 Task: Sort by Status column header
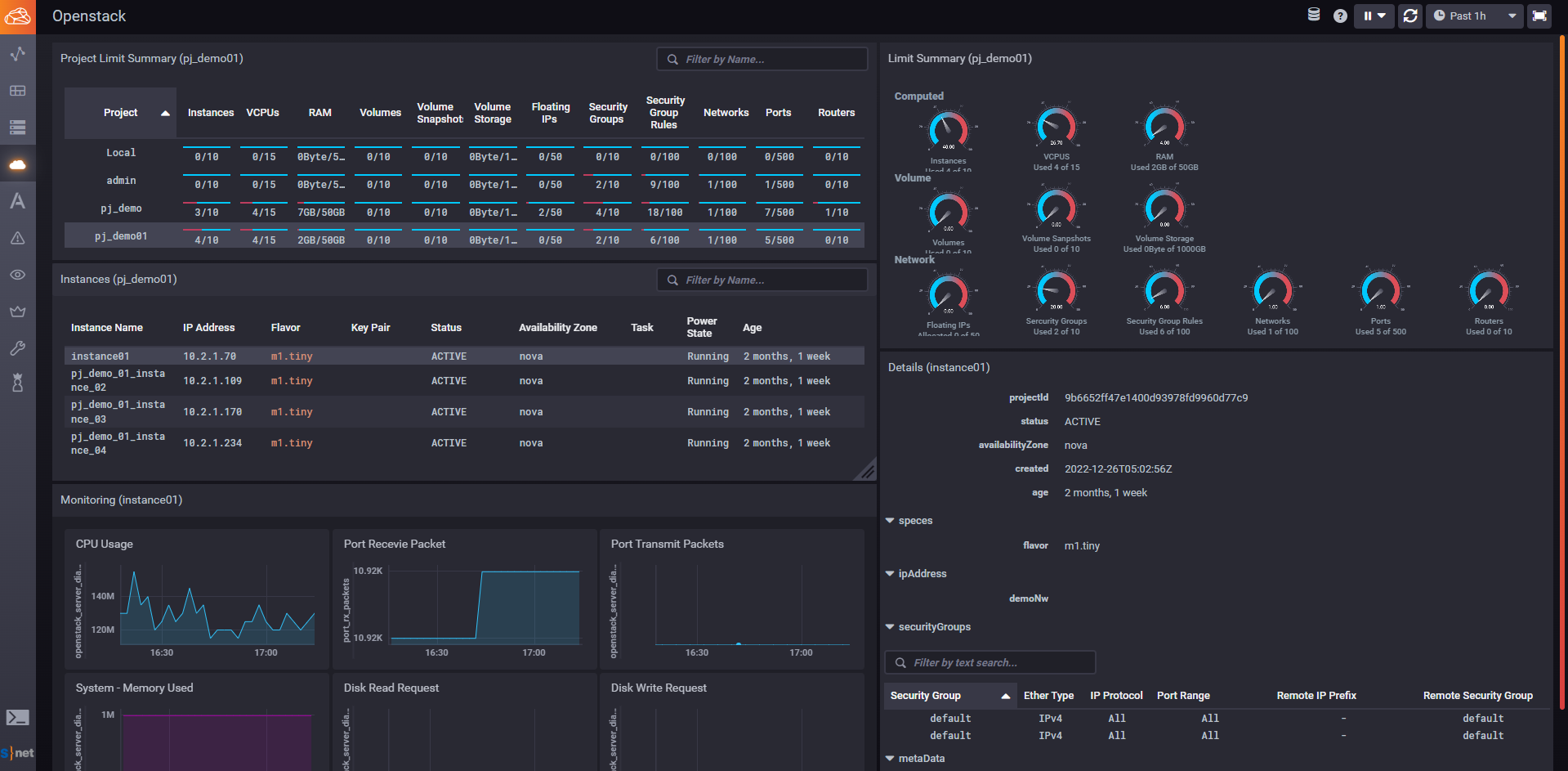pos(446,328)
